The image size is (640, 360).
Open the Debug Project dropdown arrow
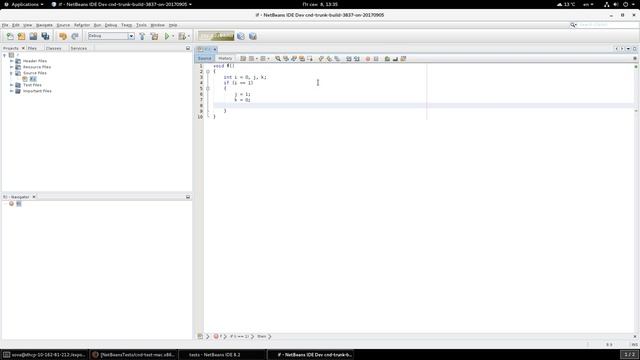[189, 36]
